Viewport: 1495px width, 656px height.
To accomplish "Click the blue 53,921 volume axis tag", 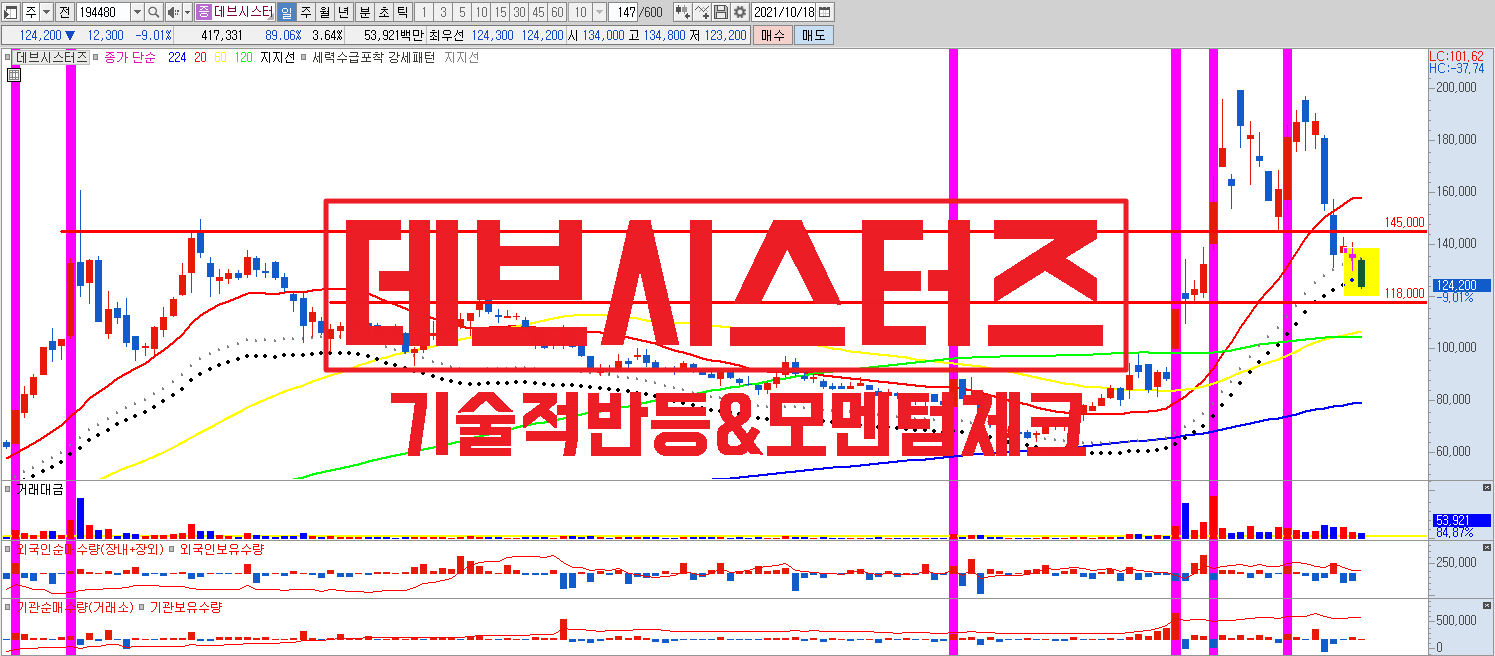I will pyautogui.click(x=1462, y=520).
